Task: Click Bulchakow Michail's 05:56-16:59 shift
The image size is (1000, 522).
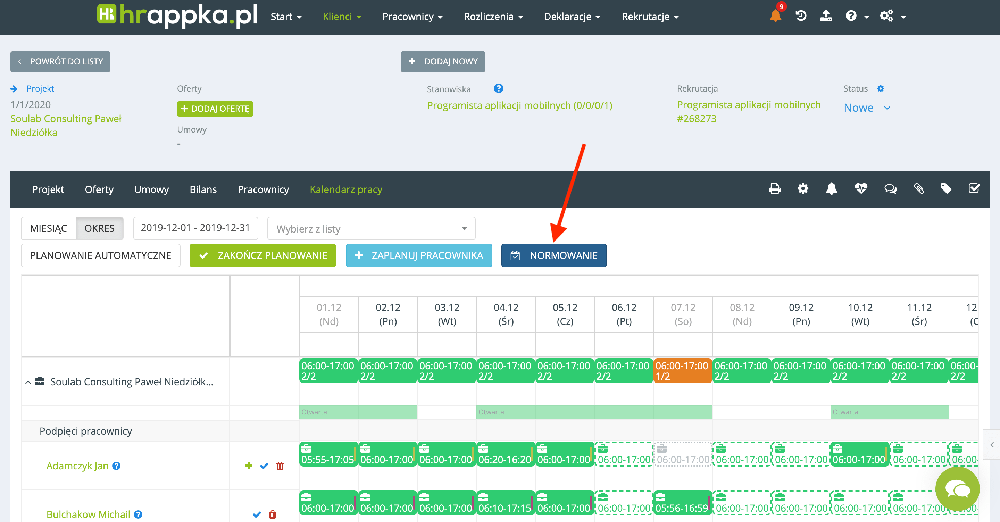Action: tap(682, 503)
